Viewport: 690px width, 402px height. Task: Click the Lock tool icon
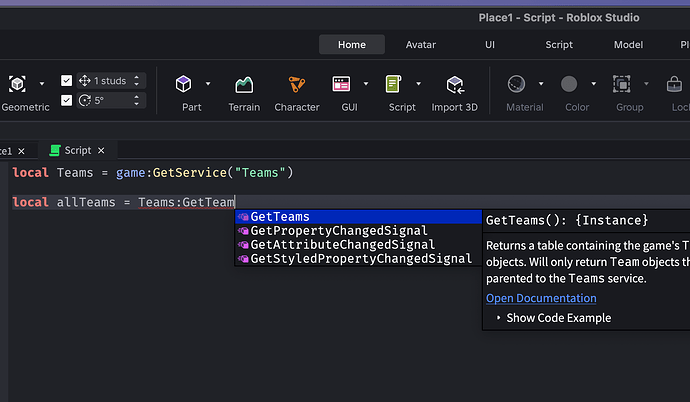point(674,84)
